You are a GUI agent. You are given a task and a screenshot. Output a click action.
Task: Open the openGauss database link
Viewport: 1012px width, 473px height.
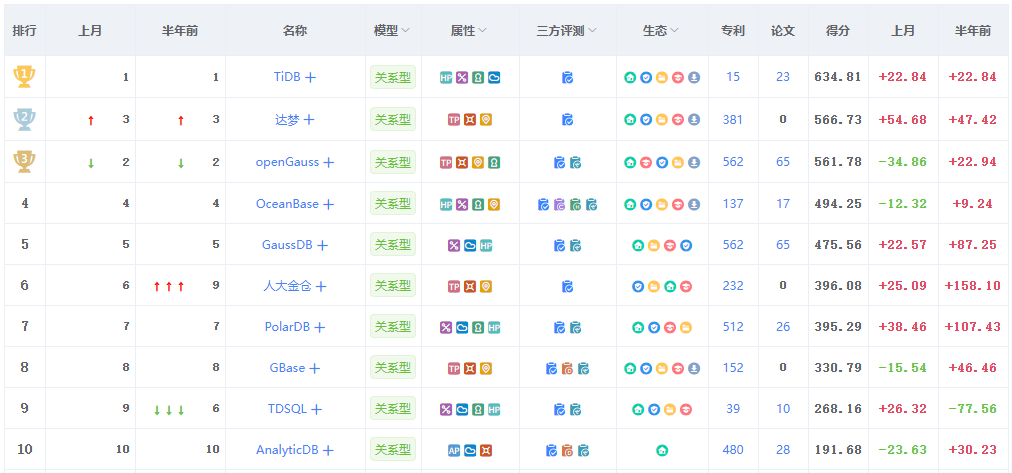287,162
